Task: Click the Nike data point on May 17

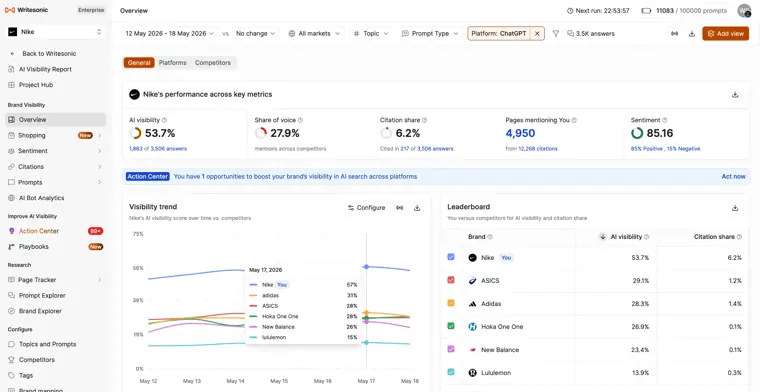Action: pyautogui.click(x=366, y=267)
